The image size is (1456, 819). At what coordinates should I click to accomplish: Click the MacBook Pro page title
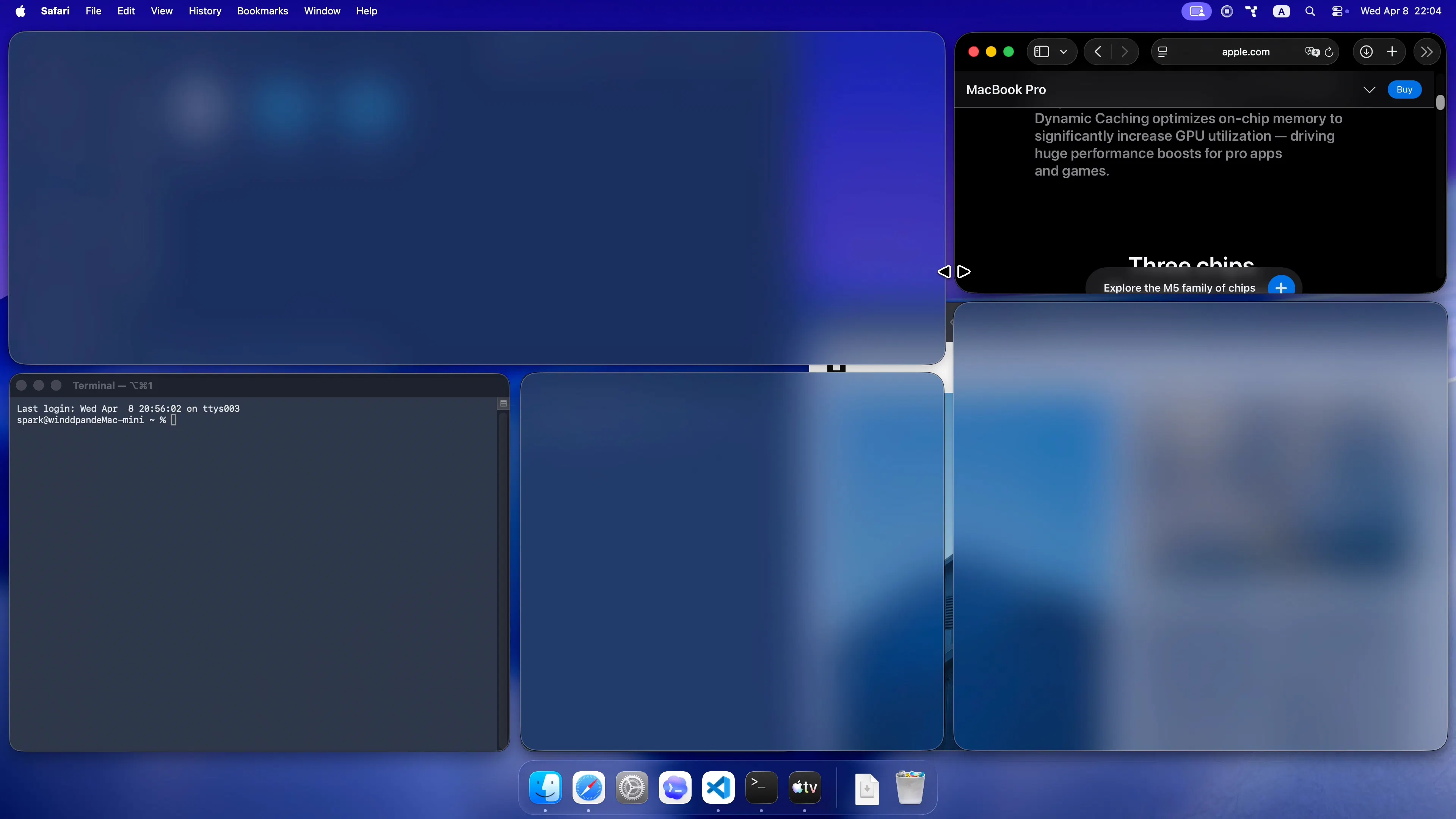click(1006, 89)
